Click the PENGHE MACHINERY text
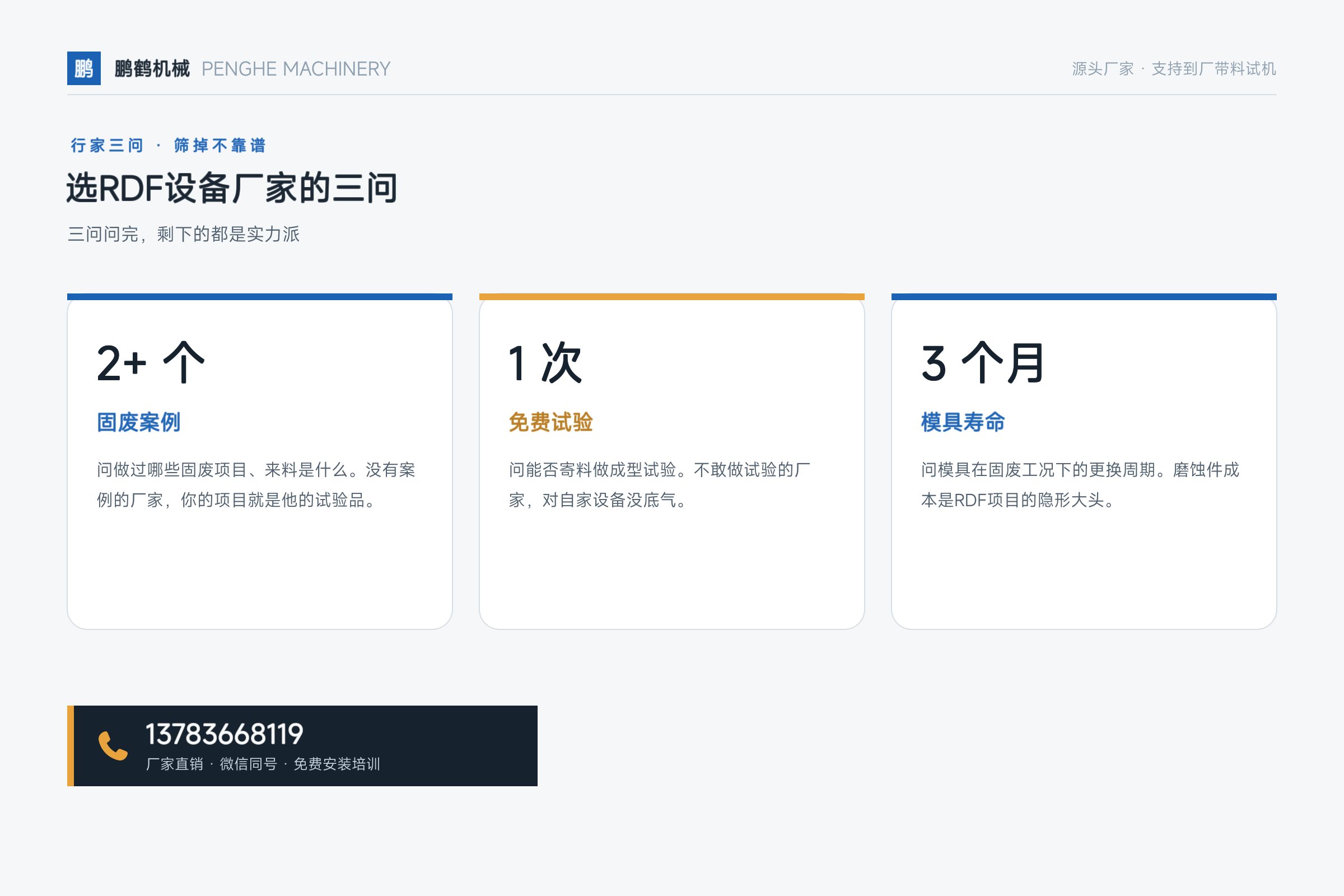 click(x=296, y=68)
